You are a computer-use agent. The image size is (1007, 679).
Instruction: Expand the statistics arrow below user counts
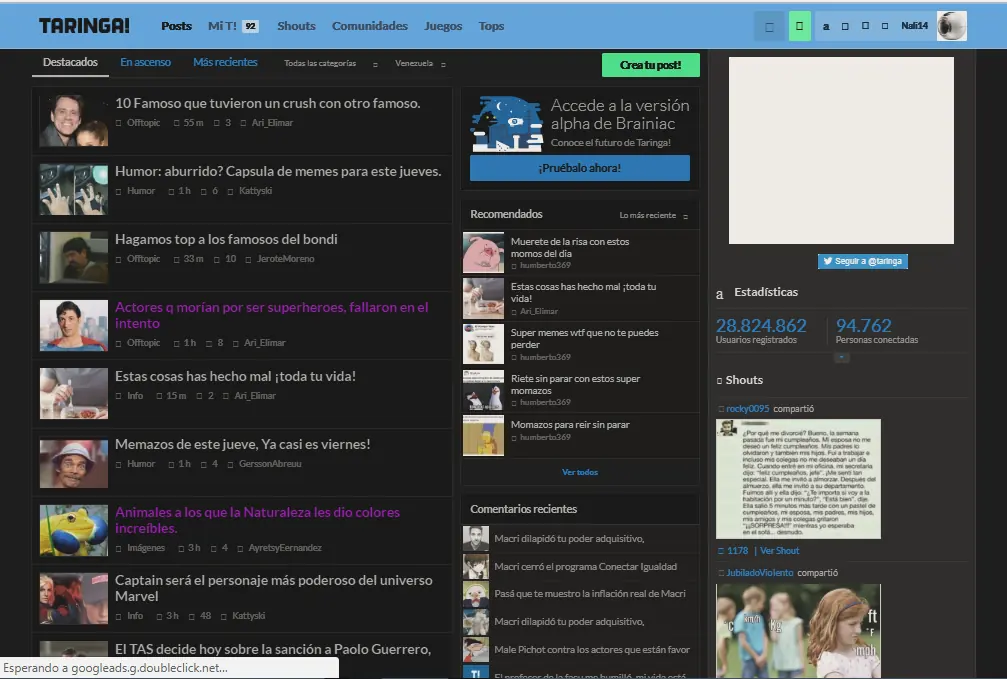click(842, 357)
